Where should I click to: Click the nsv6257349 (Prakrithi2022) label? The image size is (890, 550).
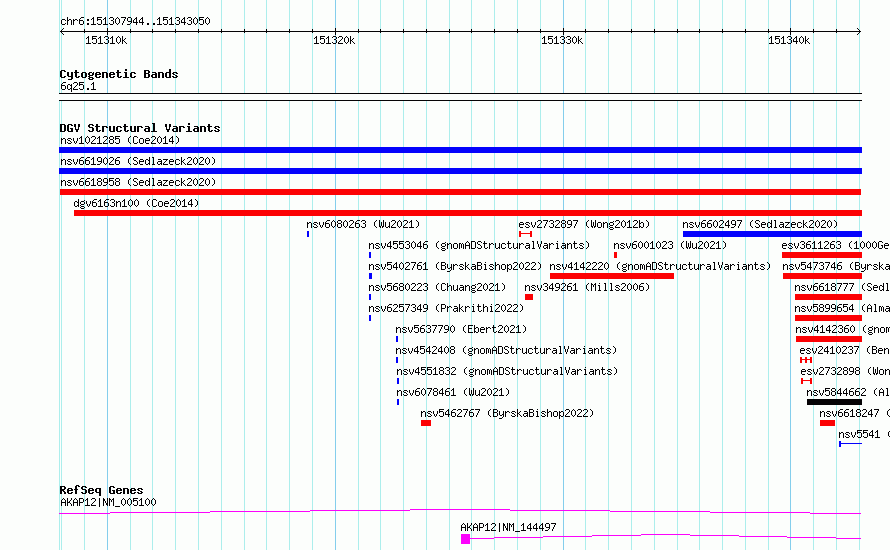coord(446,308)
